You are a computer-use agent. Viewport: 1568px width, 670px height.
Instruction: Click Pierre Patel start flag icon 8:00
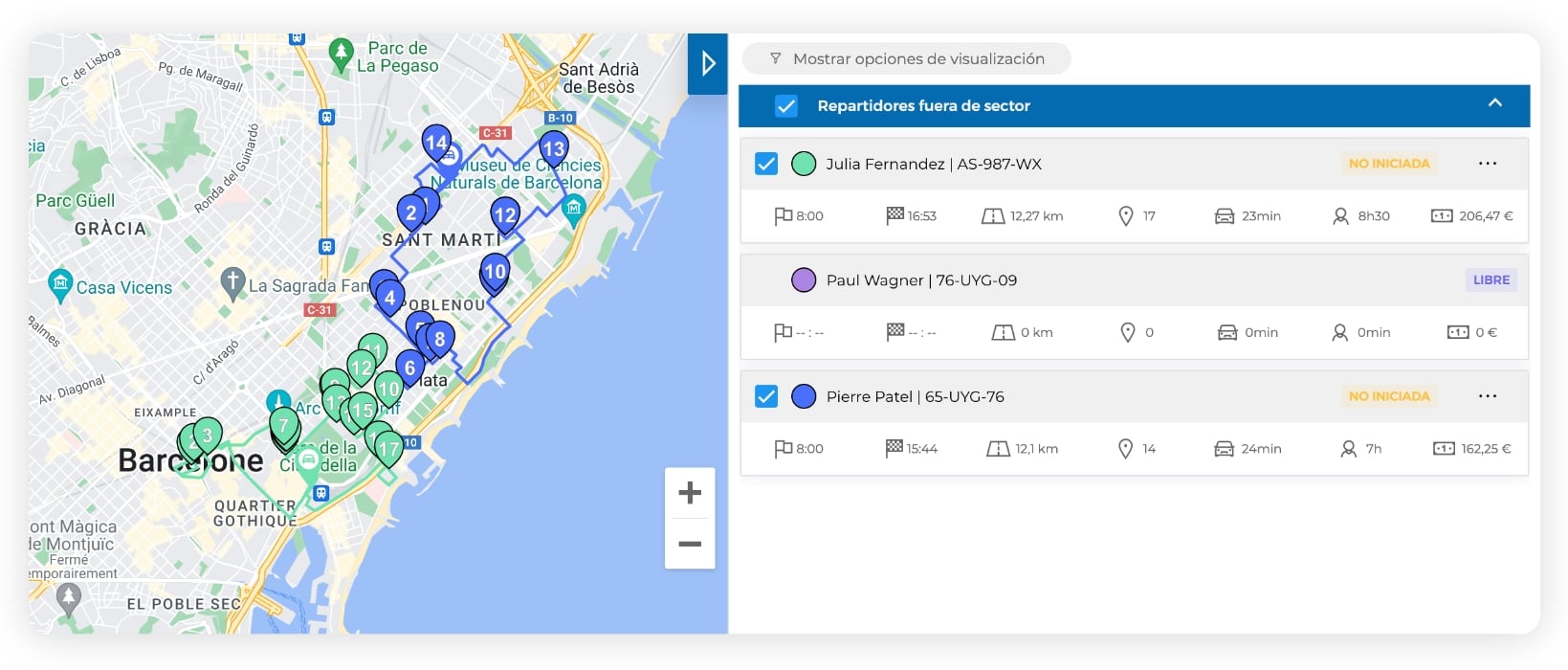click(783, 449)
